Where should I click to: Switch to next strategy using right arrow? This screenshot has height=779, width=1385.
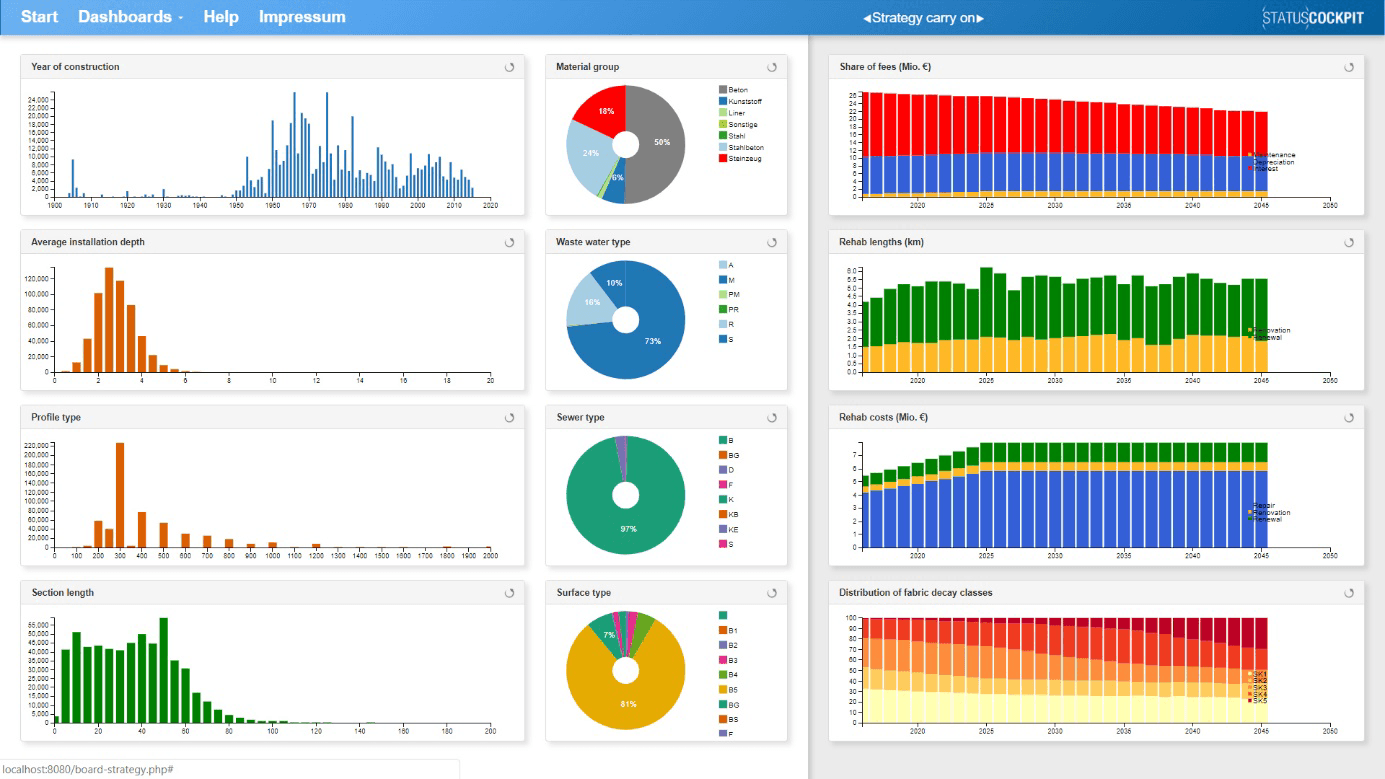[981, 18]
